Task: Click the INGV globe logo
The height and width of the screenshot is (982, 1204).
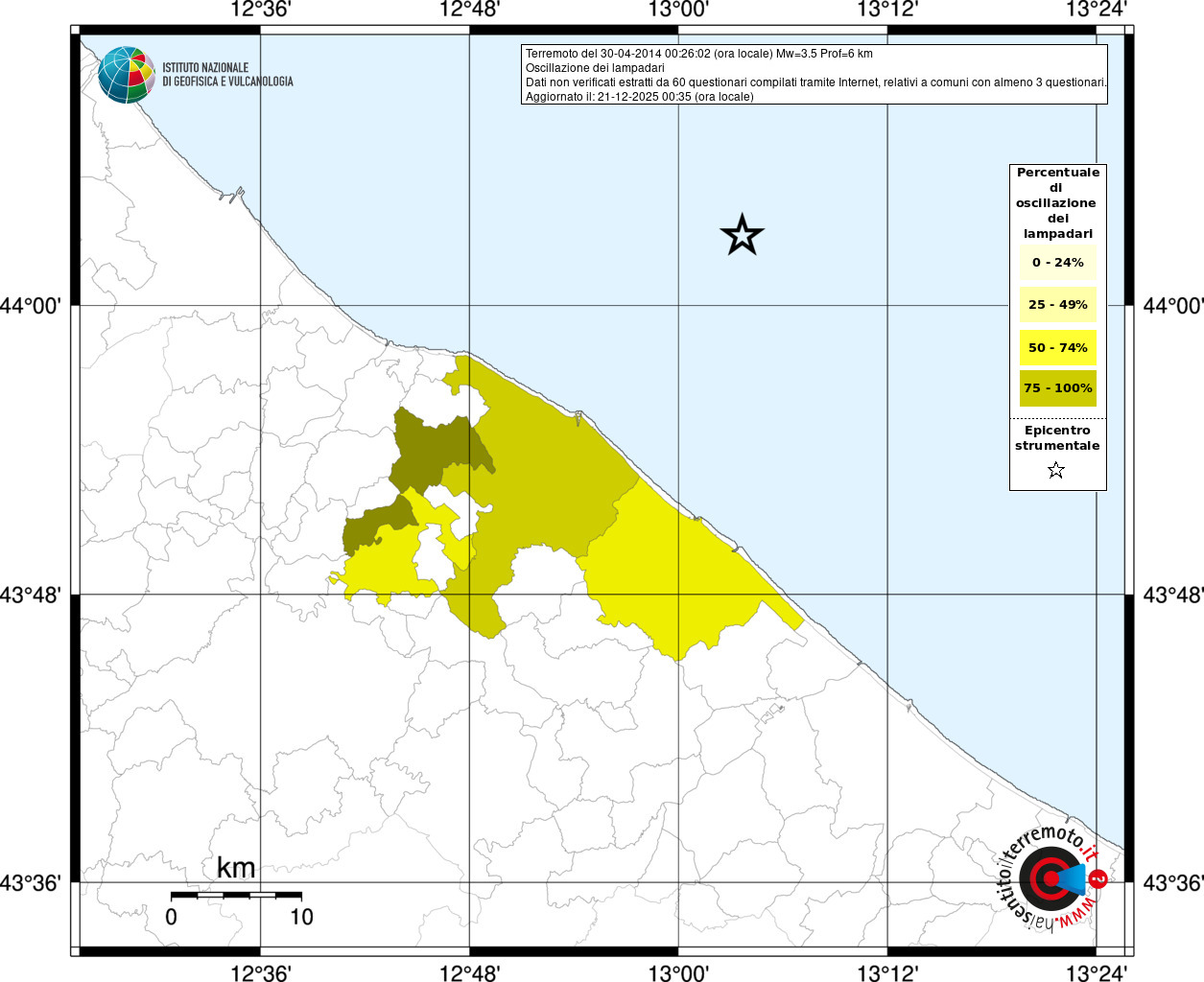Action: pyautogui.click(x=127, y=75)
